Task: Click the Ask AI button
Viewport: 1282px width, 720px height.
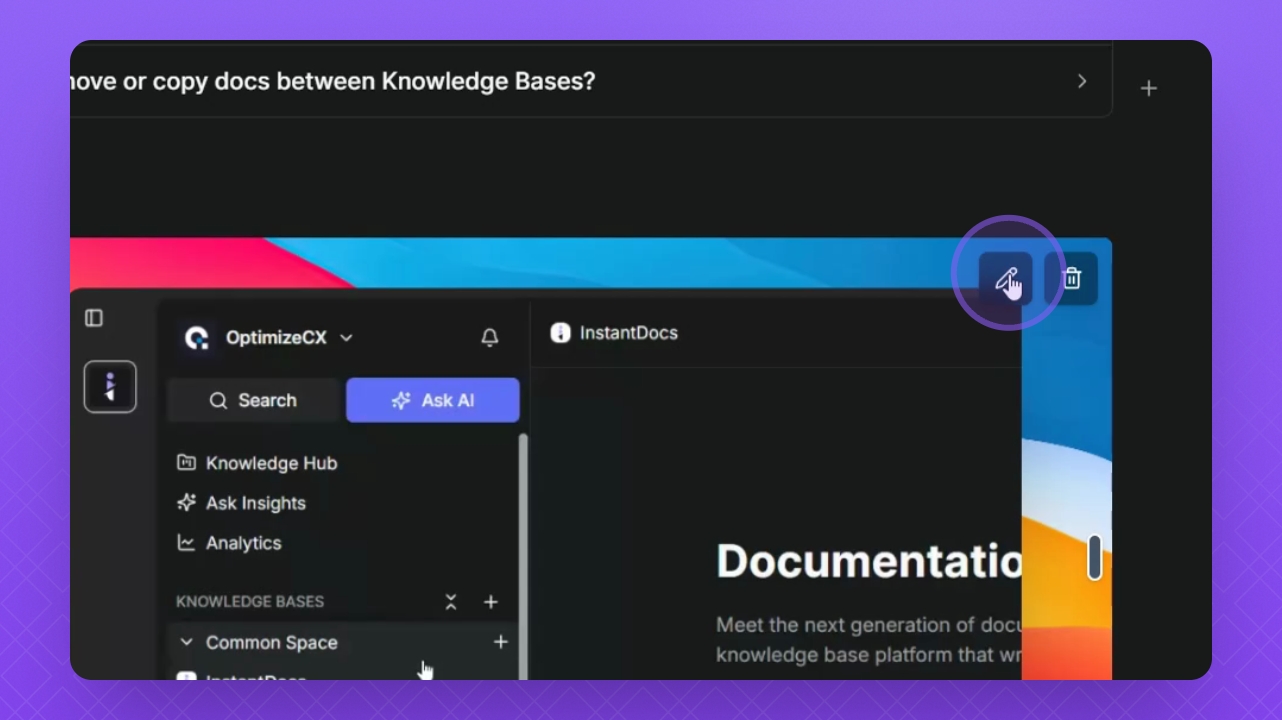Action: [x=433, y=400]
